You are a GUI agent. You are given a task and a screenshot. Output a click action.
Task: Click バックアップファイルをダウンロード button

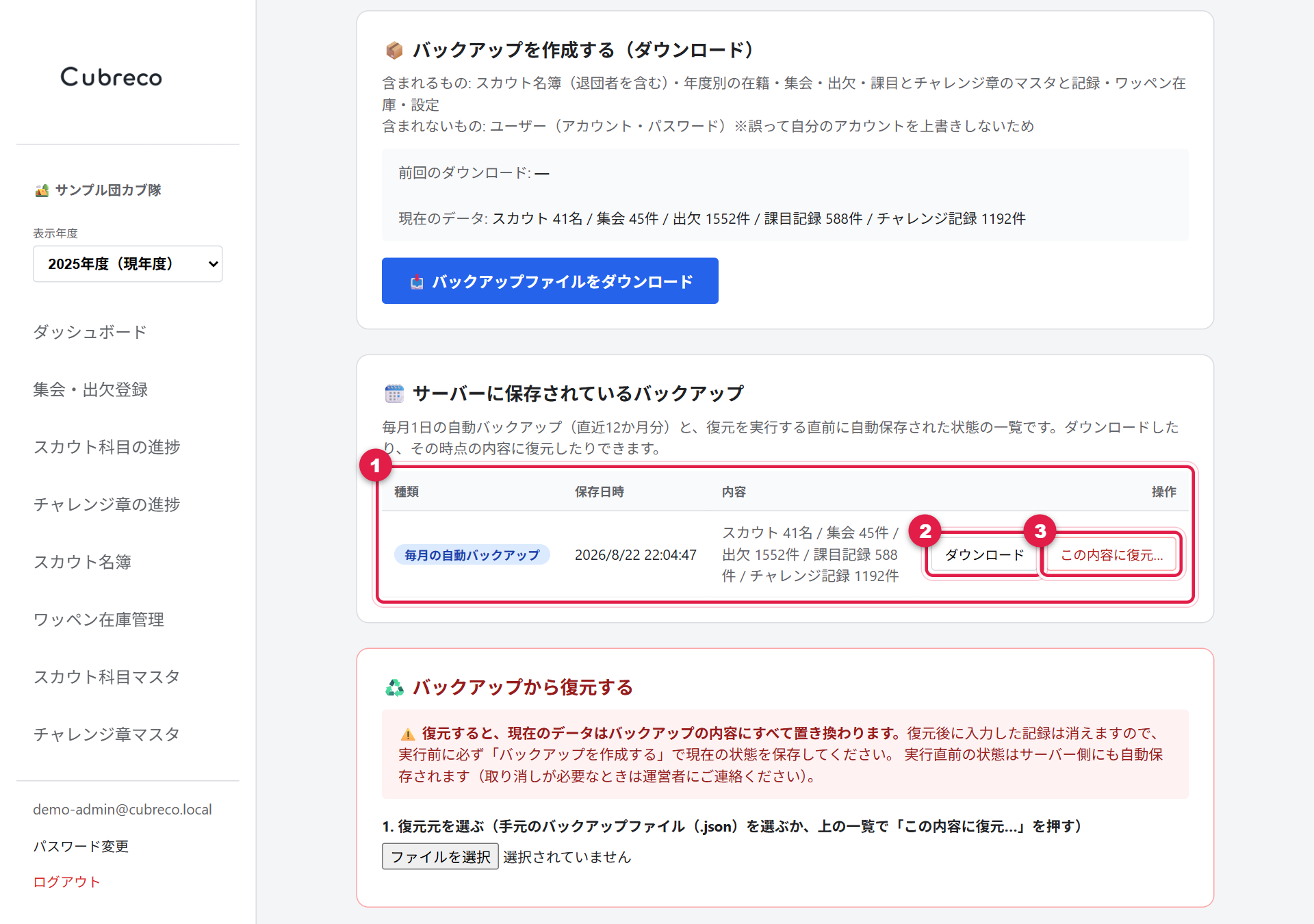click(550, 281)
